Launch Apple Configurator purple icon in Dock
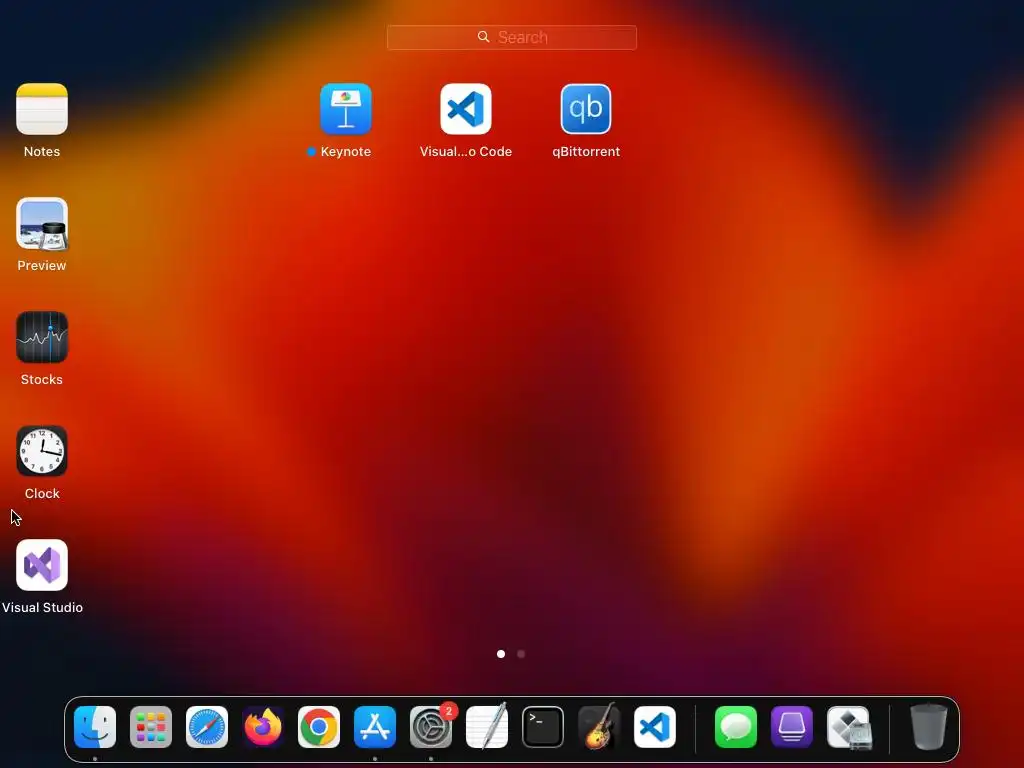Screen dimensions: 1024x768 (x=792, y=727)
